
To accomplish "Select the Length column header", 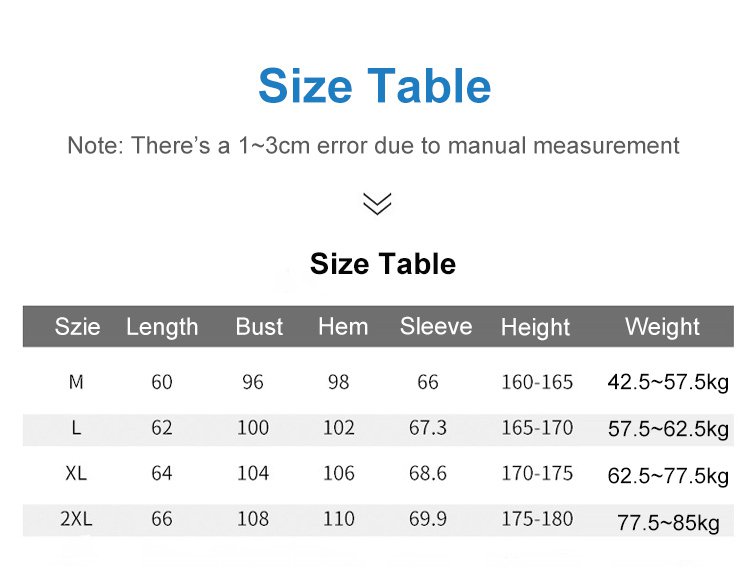I will tap(162, 327).
